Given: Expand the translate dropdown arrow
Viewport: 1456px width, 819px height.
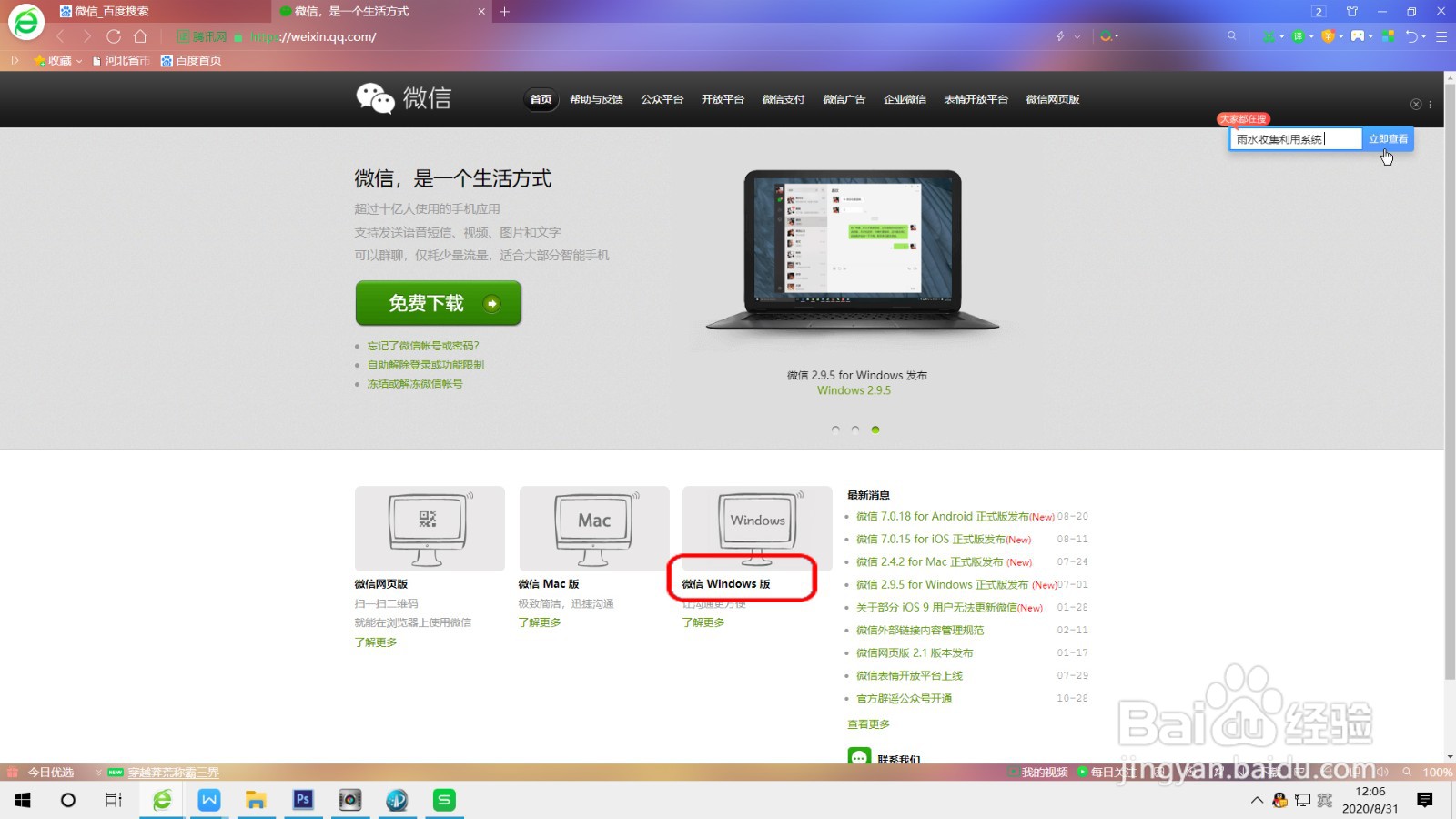Looking at the screenshot, I should [x=1311, y=37].
